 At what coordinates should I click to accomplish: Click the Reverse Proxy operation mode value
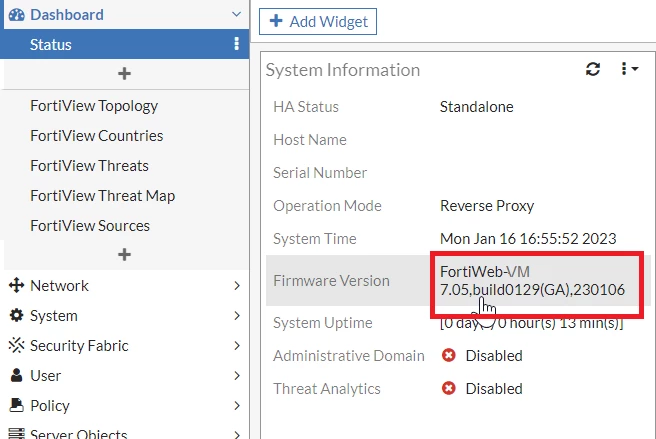487,206
